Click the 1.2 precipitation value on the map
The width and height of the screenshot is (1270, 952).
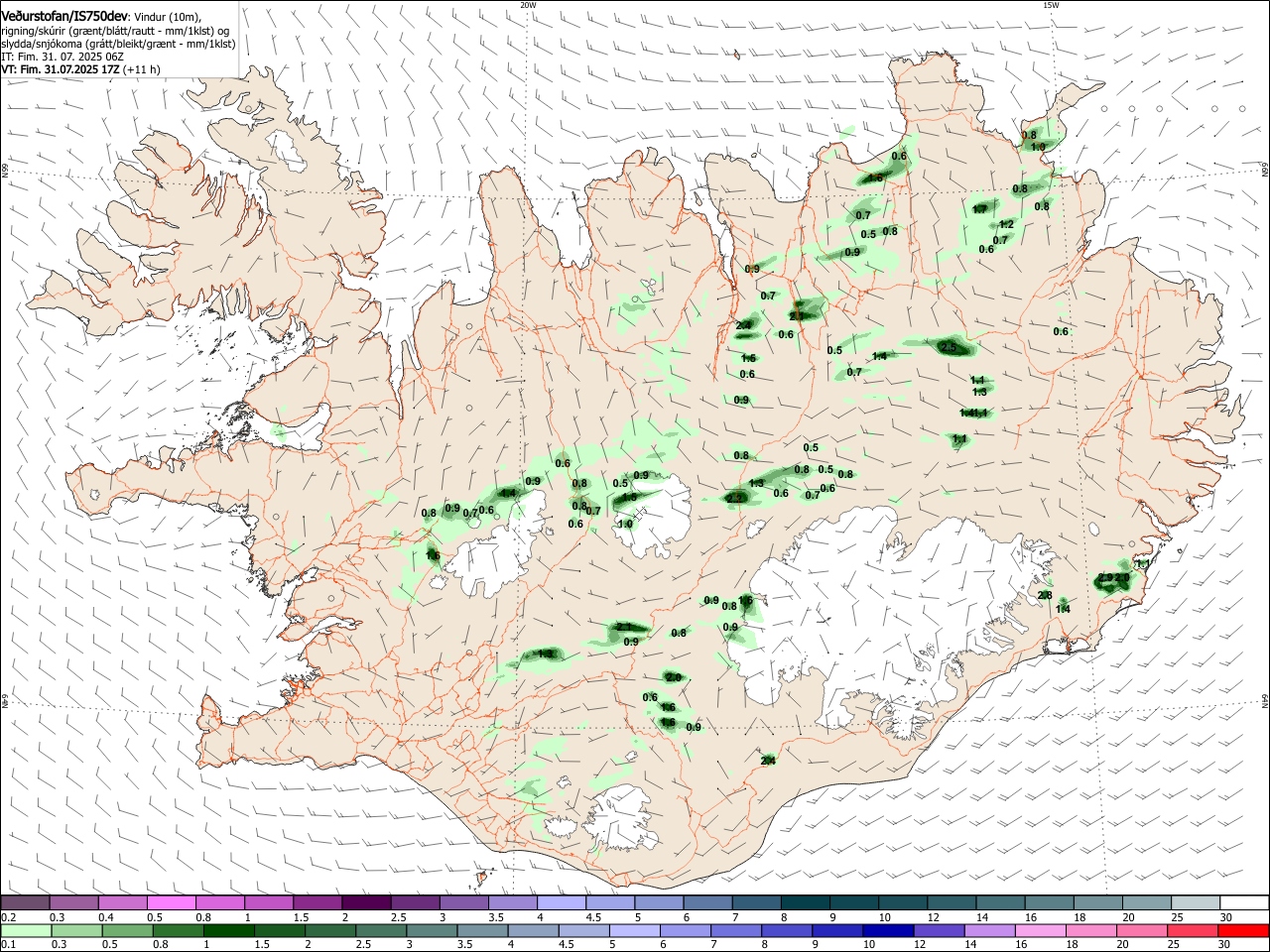[1006, 225]
